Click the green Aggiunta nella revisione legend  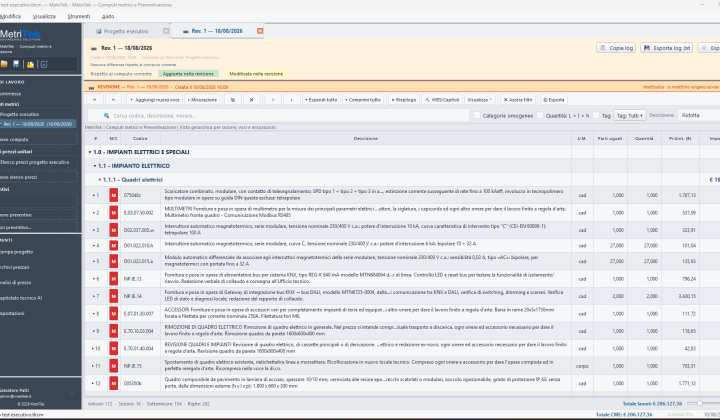[188, 74]
